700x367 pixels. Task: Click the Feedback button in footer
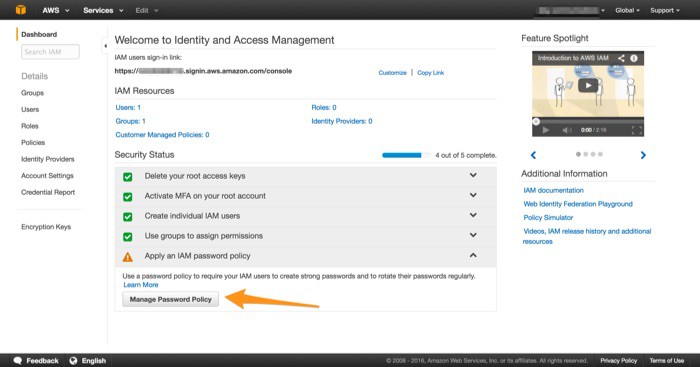tap(37, 361)
